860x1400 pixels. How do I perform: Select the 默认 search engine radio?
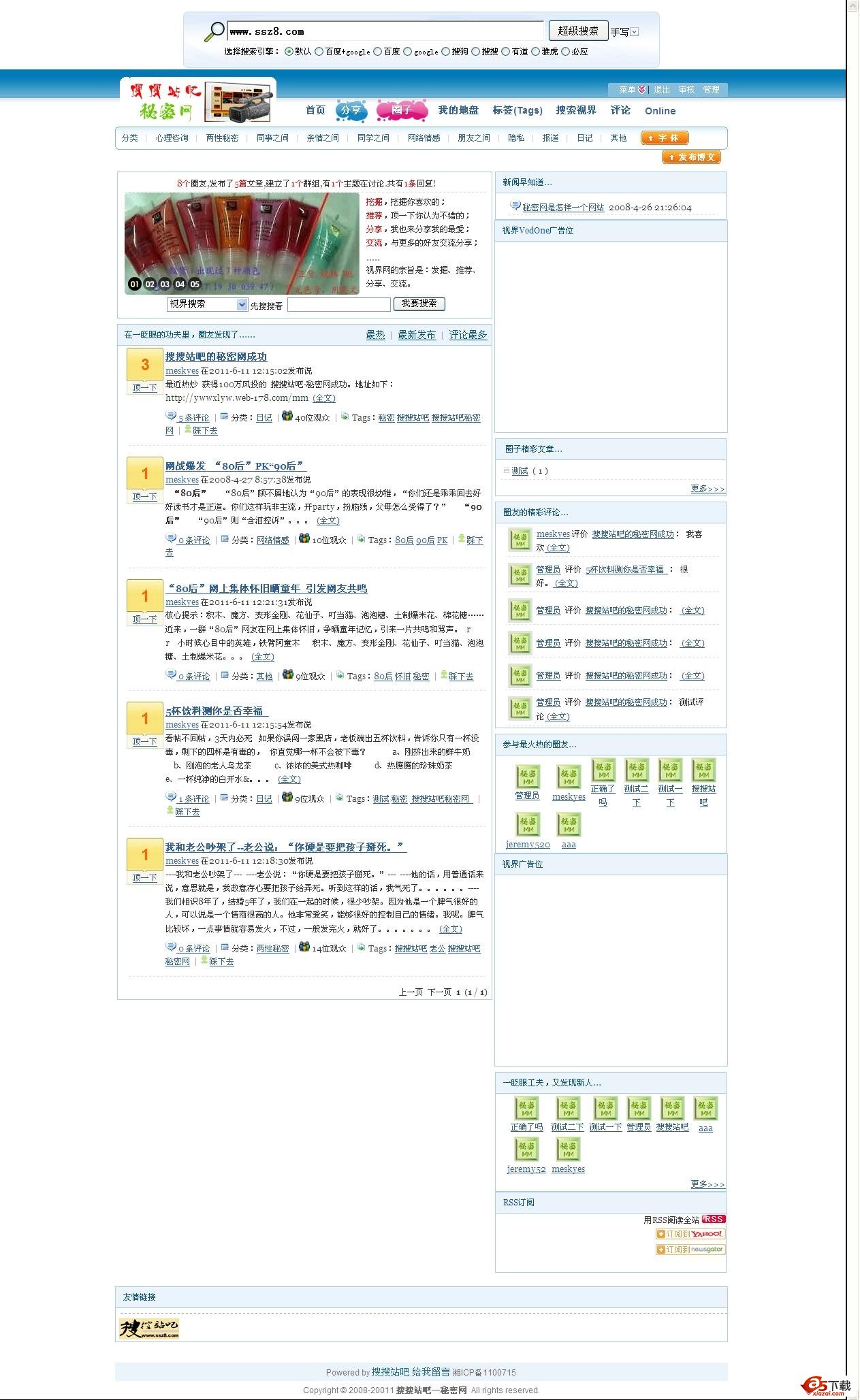pos(289,51)
